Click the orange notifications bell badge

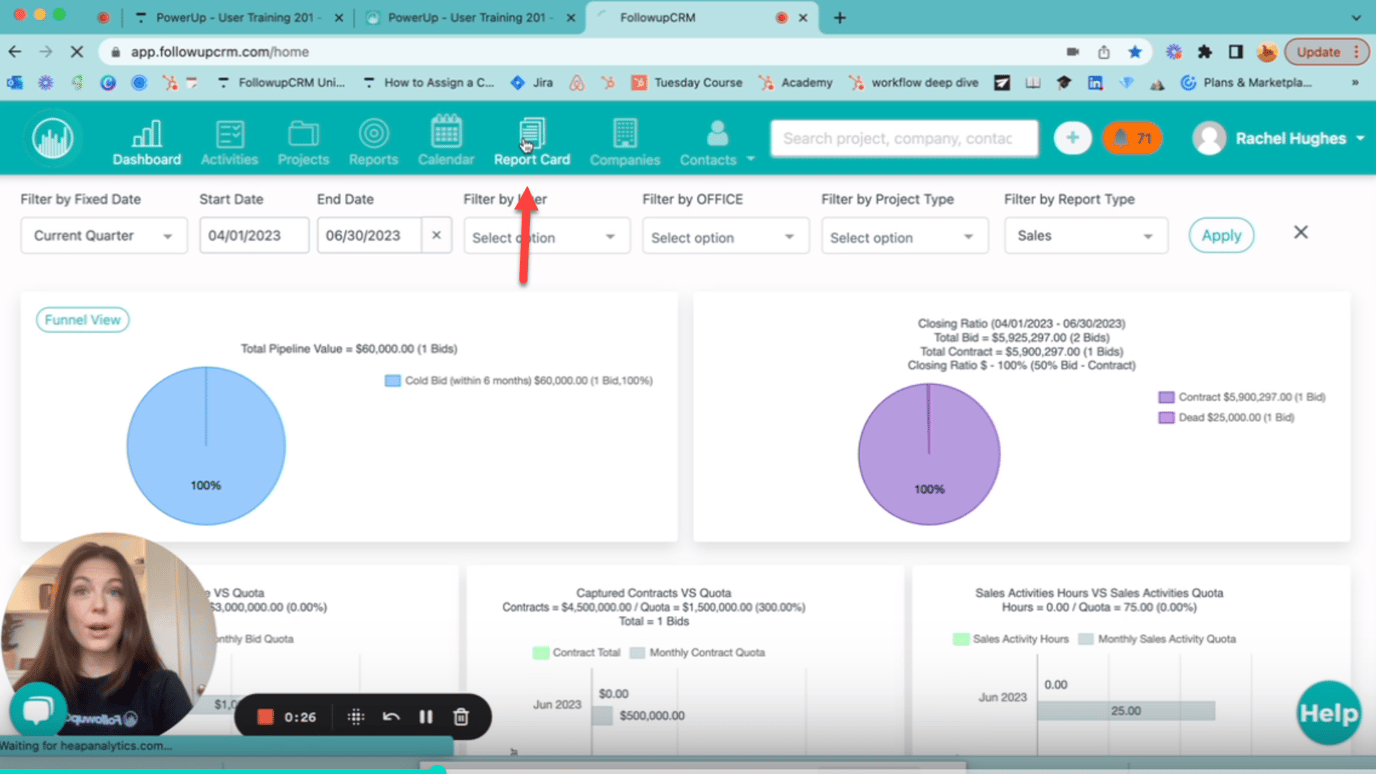coord(1132,138)
